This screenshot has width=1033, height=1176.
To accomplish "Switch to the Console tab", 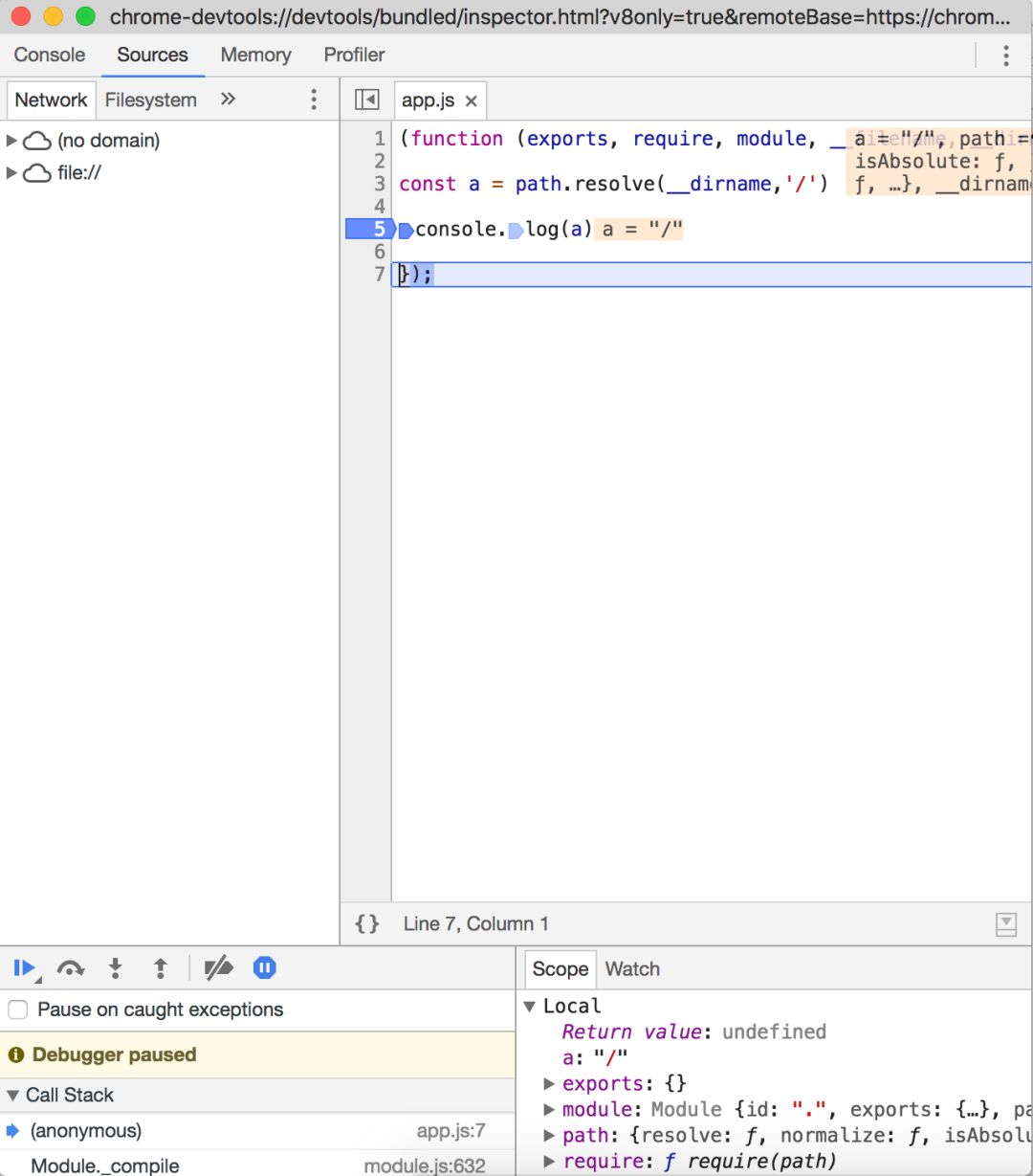I will 50,55.
